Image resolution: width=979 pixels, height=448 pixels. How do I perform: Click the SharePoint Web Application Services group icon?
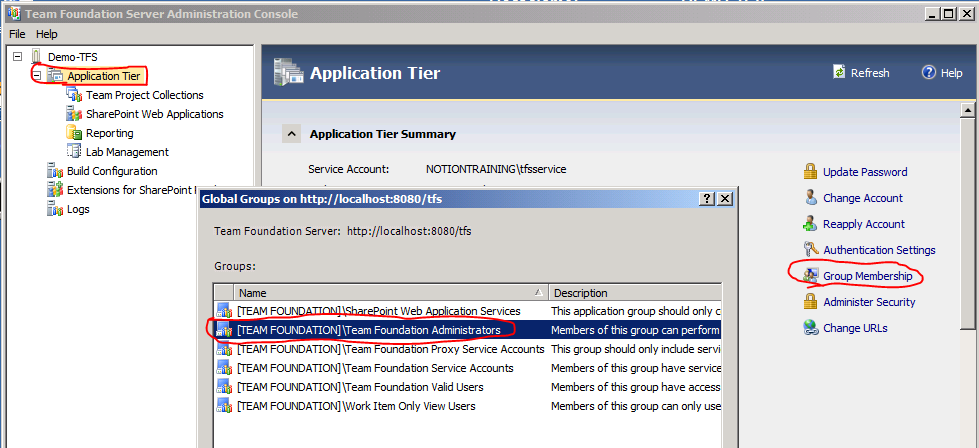[x=224, y=311]
